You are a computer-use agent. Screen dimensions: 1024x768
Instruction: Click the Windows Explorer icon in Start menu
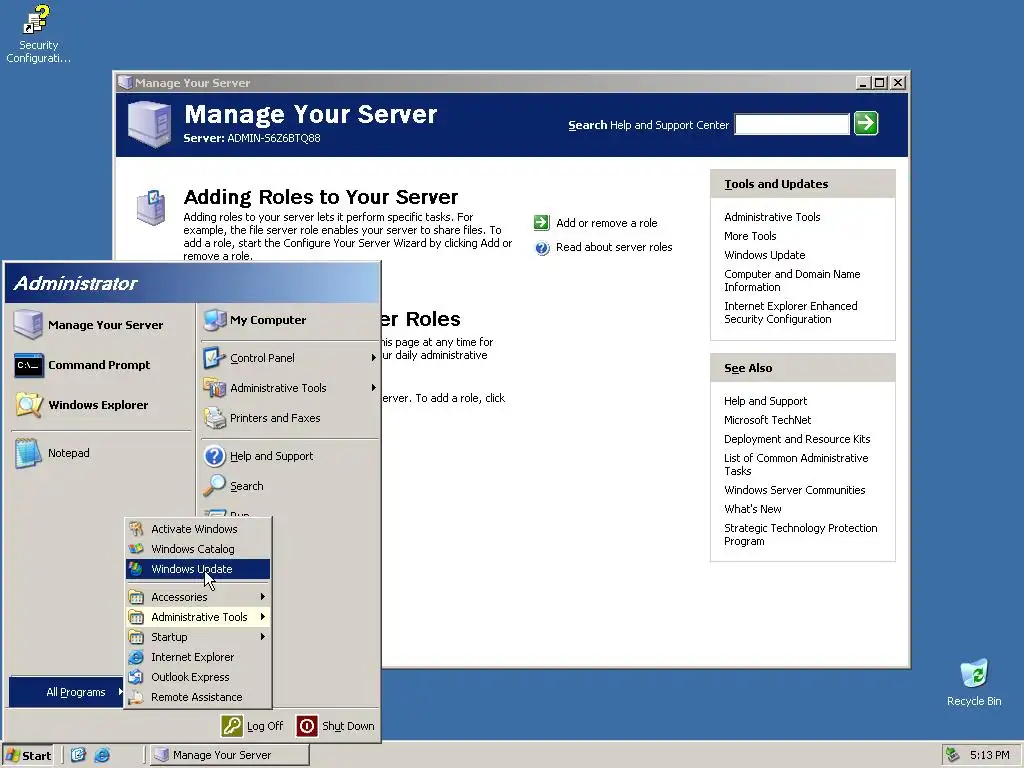point(29,405)
